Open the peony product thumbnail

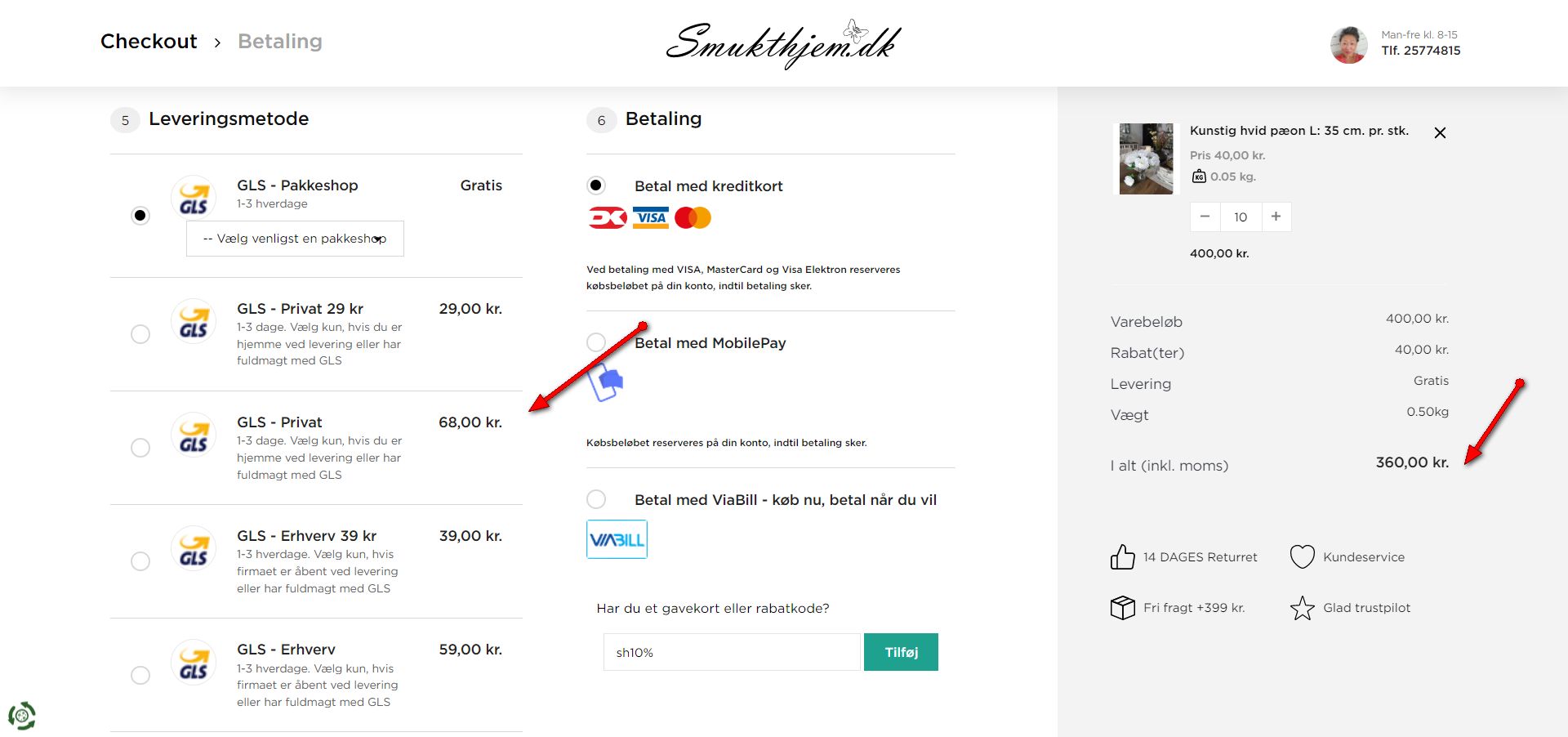(1146, 159)
